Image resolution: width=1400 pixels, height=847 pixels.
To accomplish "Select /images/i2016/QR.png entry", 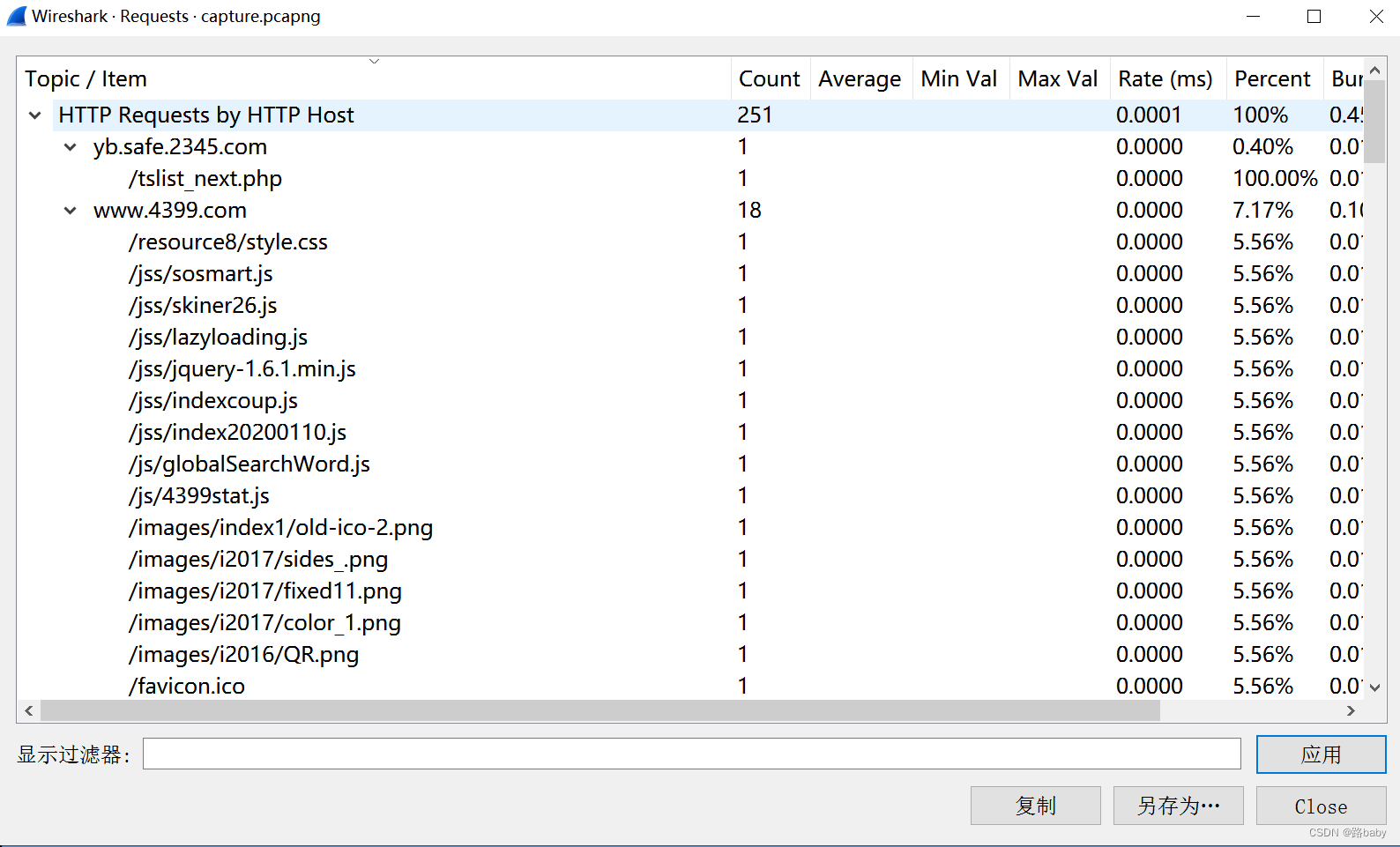I will coord(690,655).
